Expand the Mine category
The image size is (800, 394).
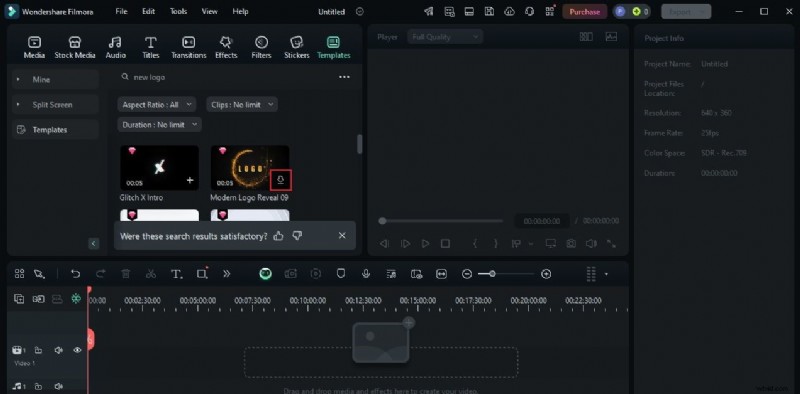point(55,80)
